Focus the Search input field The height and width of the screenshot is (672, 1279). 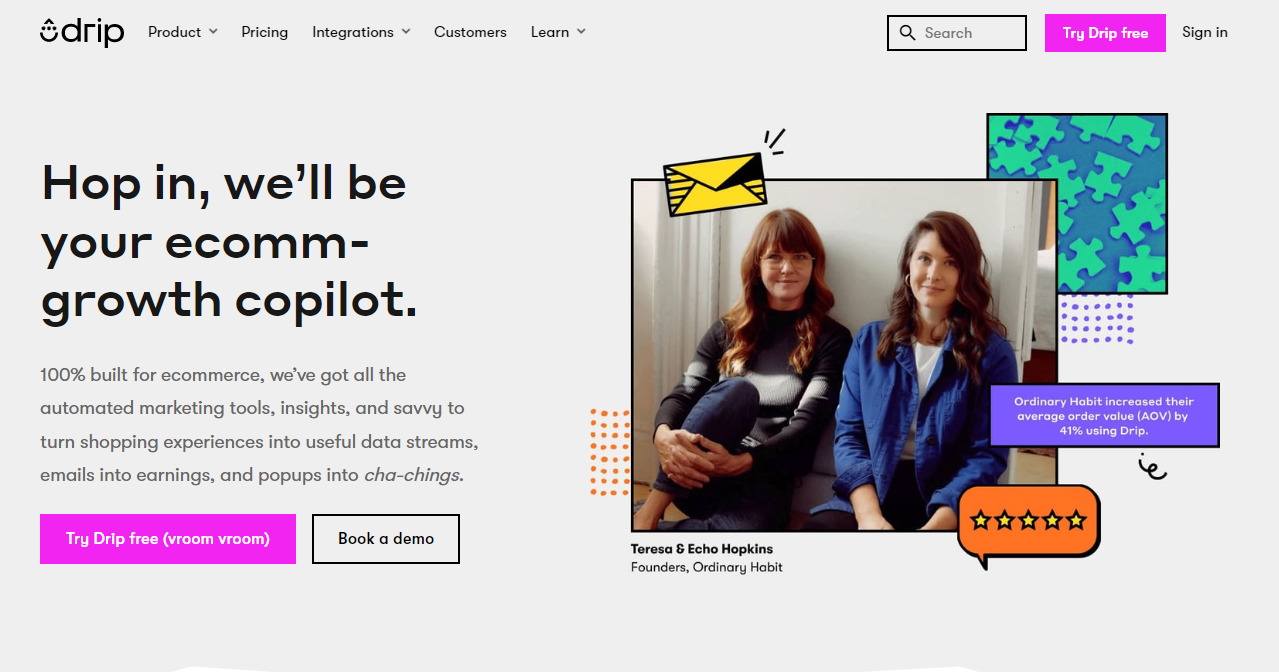pos(957,33)
